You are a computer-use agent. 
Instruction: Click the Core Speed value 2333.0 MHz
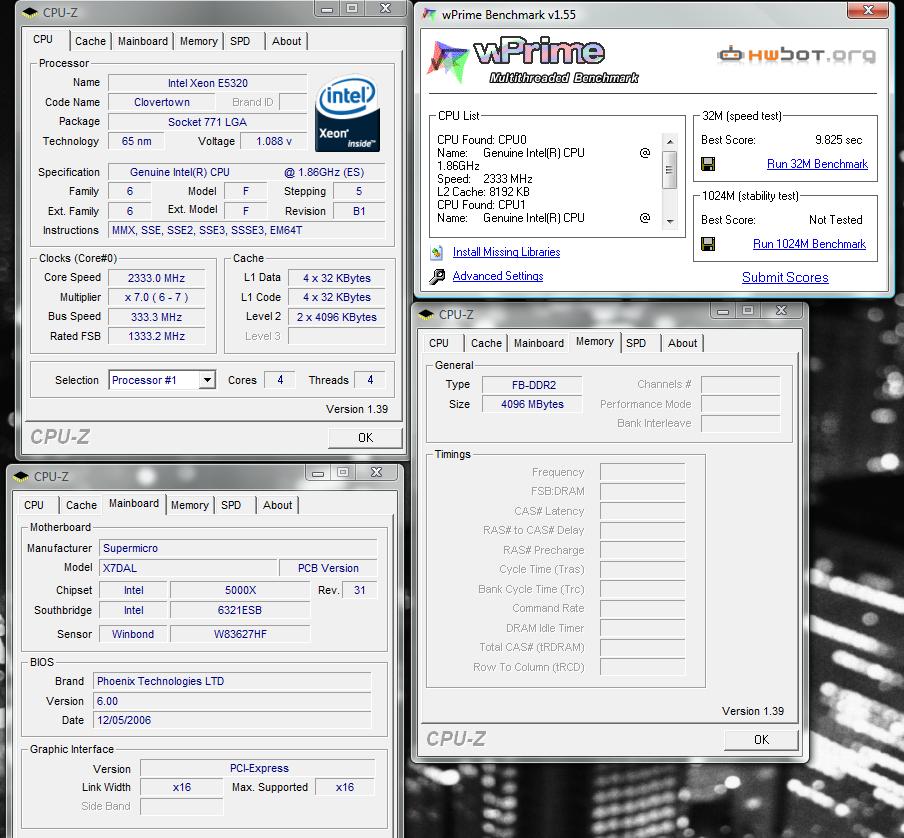tap(156, 278)
